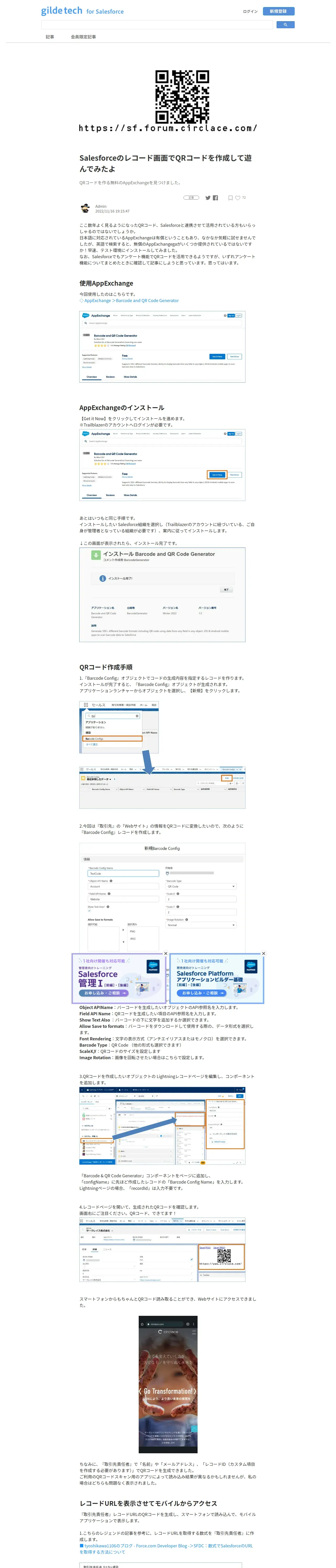This screenshot has width=336, height=1568.
Task: Open the Admin author name
Action: pyautogui.click(x=101, y=206)
